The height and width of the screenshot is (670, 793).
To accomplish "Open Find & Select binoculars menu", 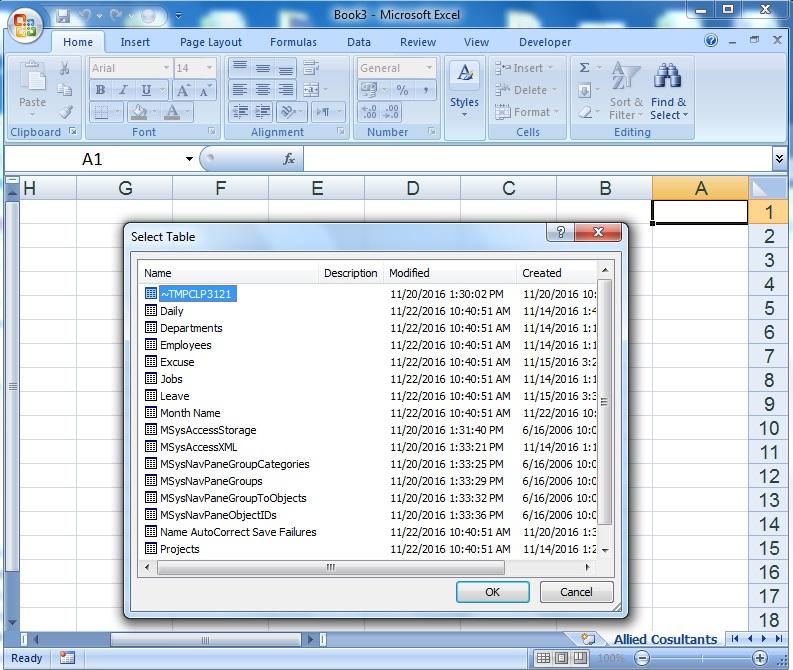I will [669, 91].
